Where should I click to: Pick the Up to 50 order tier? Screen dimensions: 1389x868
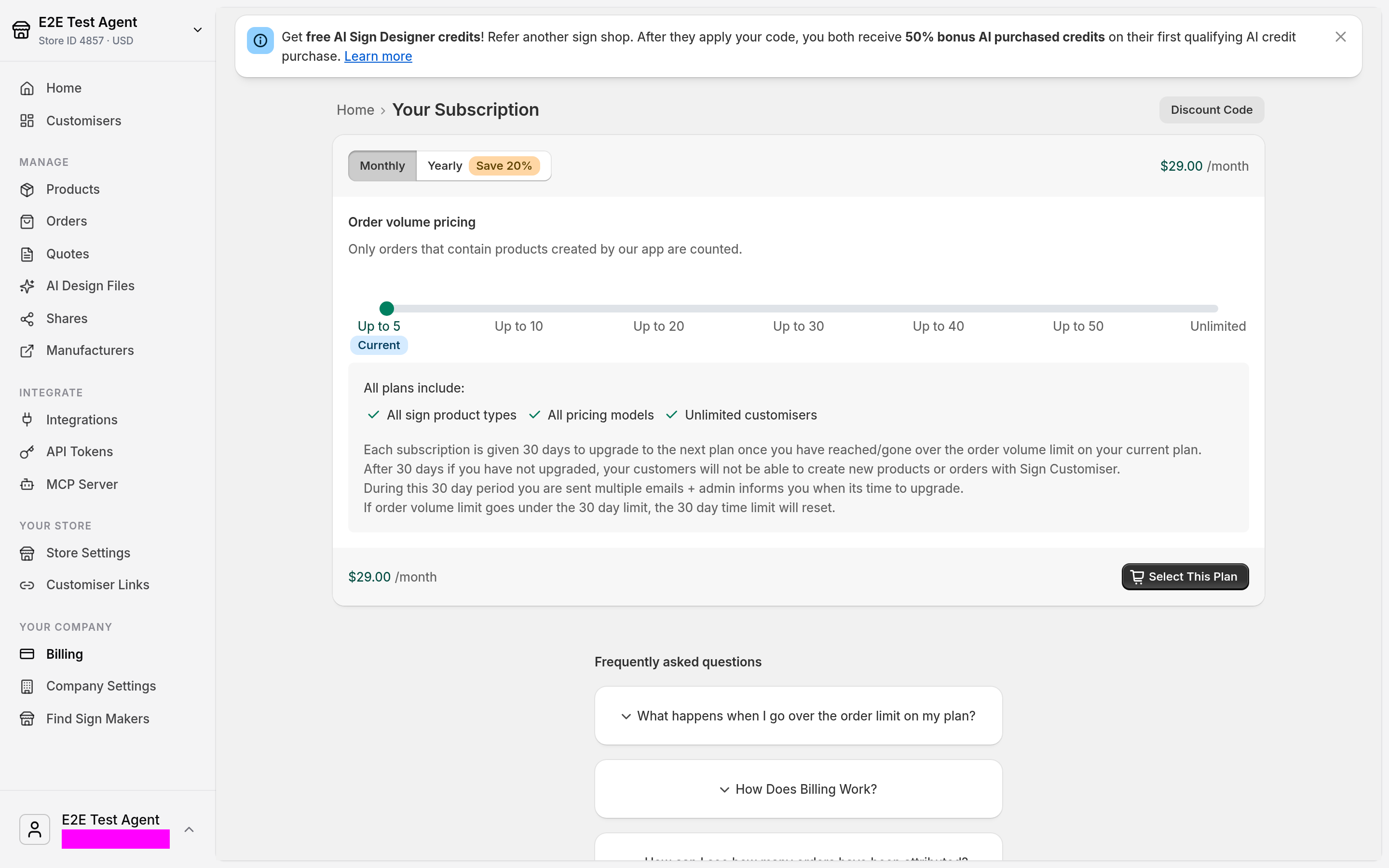tap(1078, 326)
